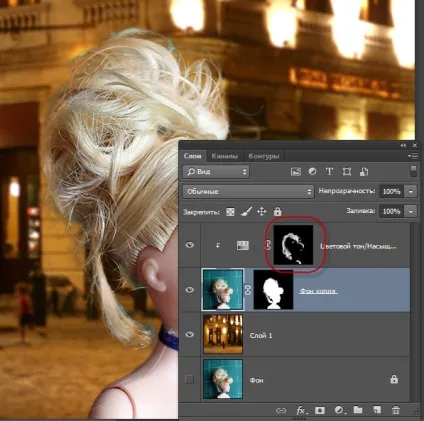This screenshot has width=424, height=421.
Task: Open the Вид filter type dropdown
Action: tap(216, 172)
